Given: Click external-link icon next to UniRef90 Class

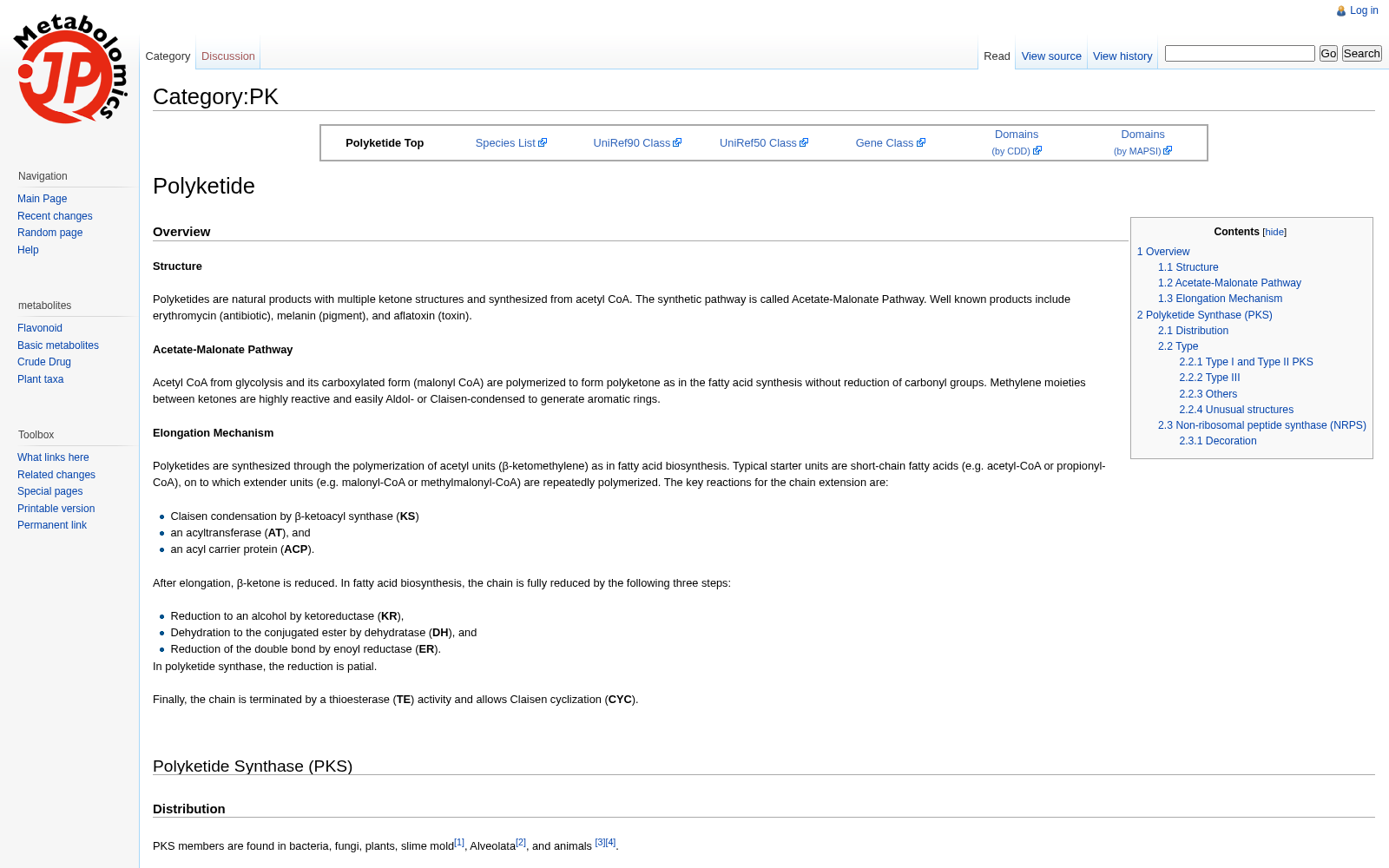Looking at the screenshot, I should [x=677, y=142].
